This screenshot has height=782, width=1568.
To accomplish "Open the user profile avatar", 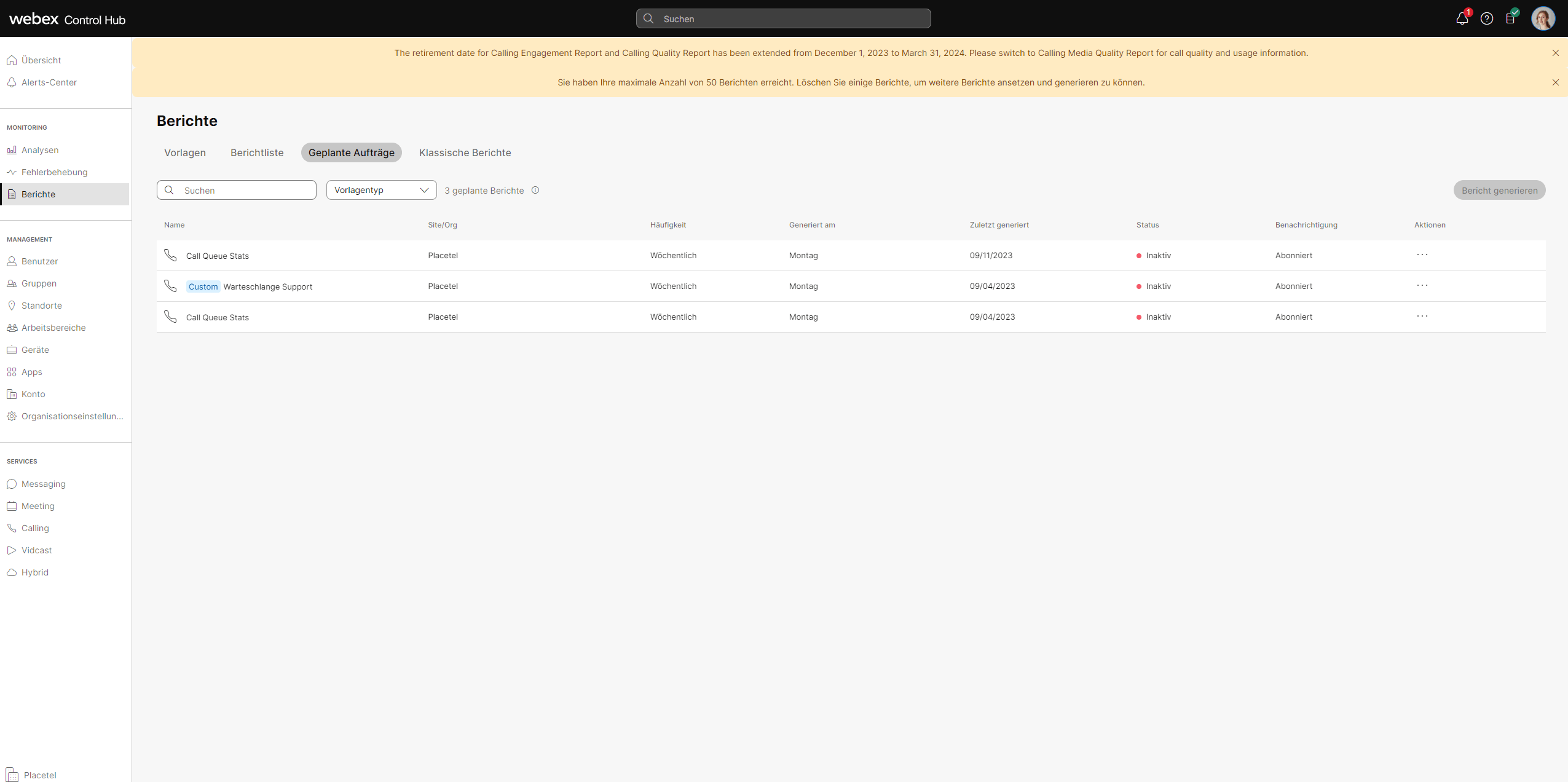I will coord(1542,18).
